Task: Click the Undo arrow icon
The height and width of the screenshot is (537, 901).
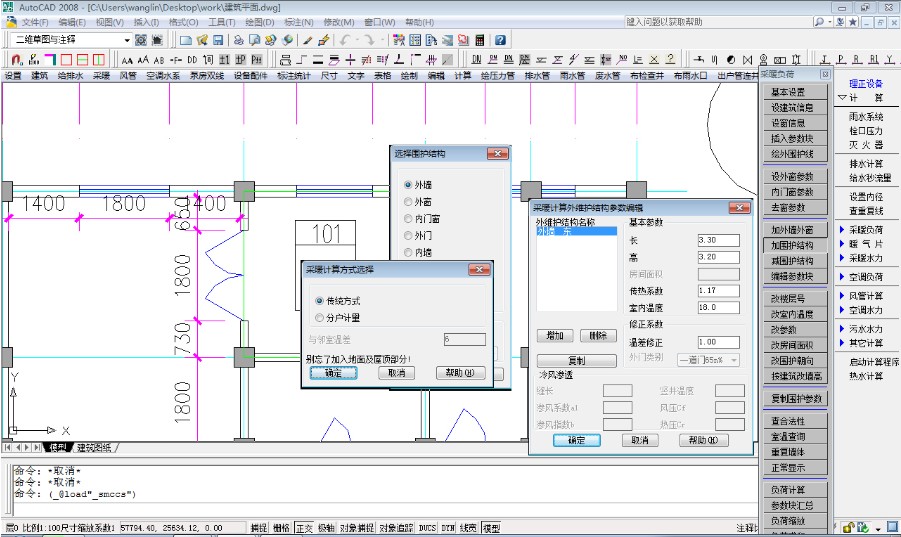Action: 345,40
